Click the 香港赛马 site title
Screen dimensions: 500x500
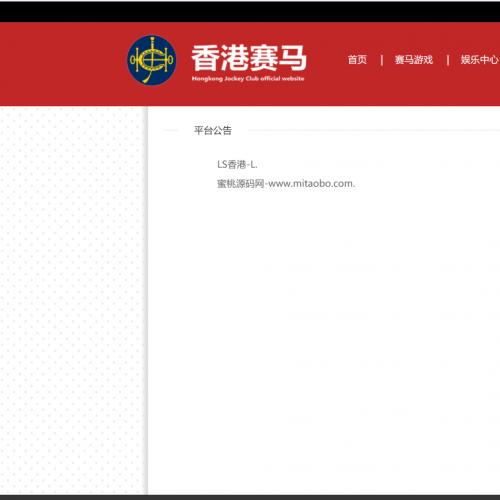click(x=249, y=58)
